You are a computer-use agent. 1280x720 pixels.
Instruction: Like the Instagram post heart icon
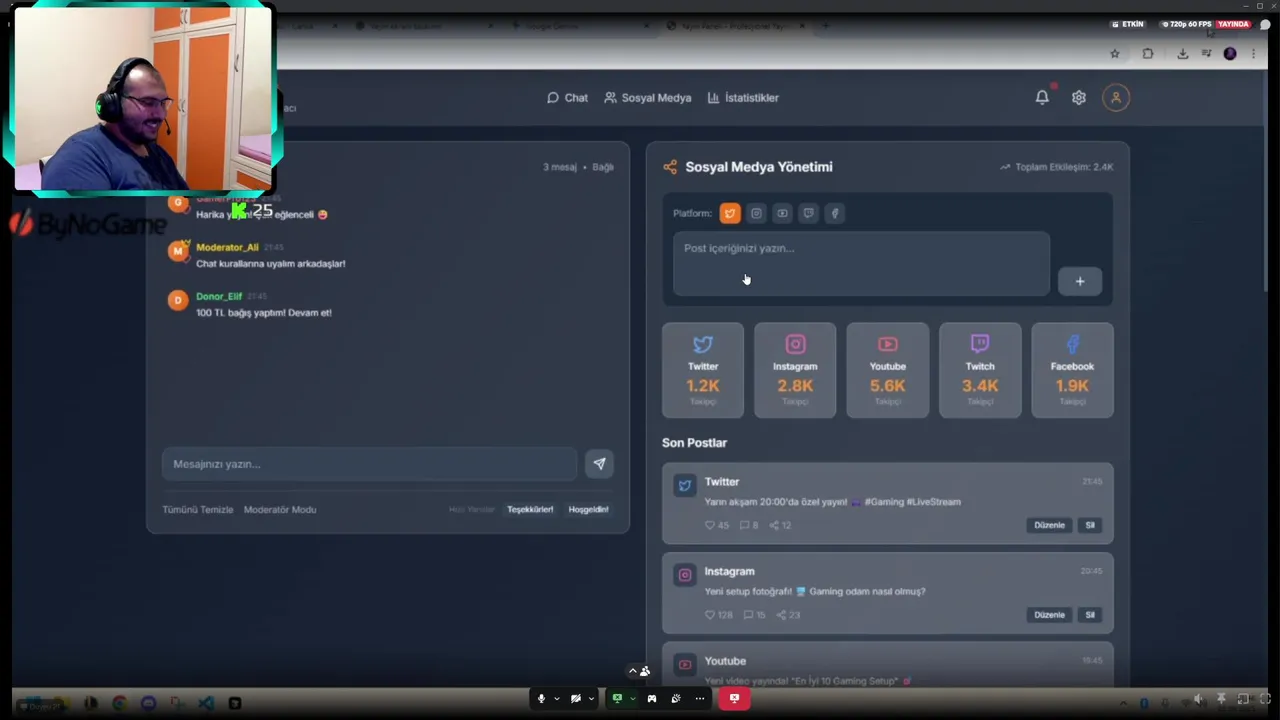pyautogui.click(x=710, y=615)
